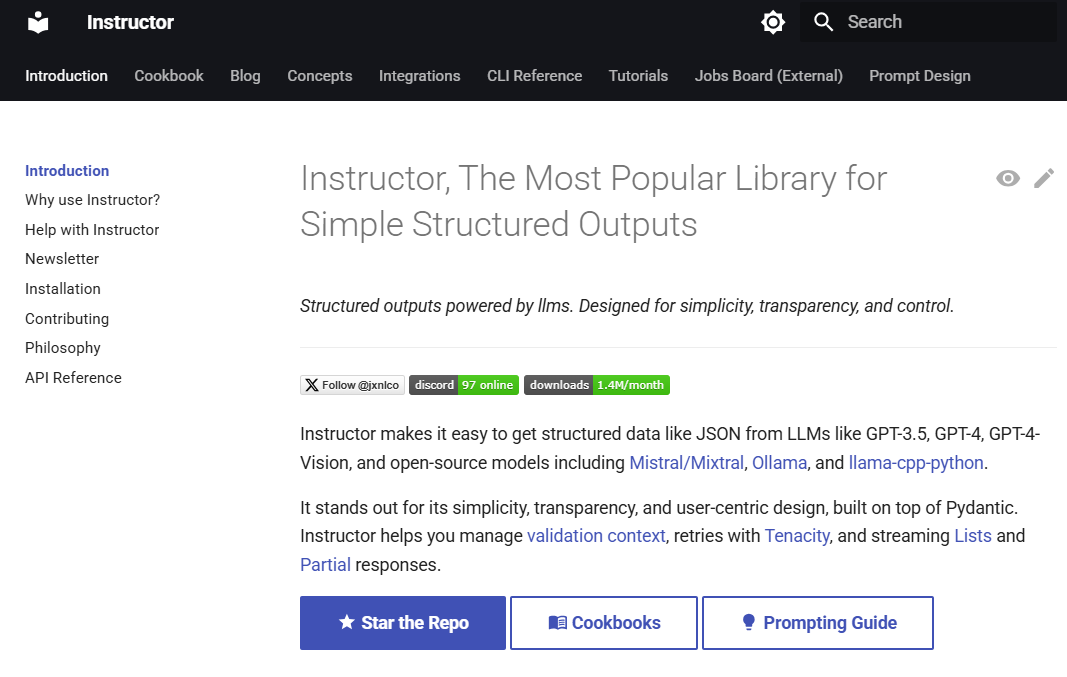Screen dimensions: 1067x677
Task: Open the Prompting Guide button
Action: point(818,623)
